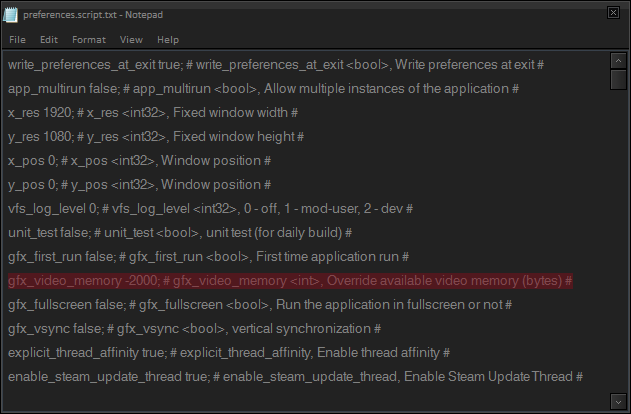The image size is (631, 414).
Task: Click the gfx_vsync false line
Action: (x=194, y=329)
